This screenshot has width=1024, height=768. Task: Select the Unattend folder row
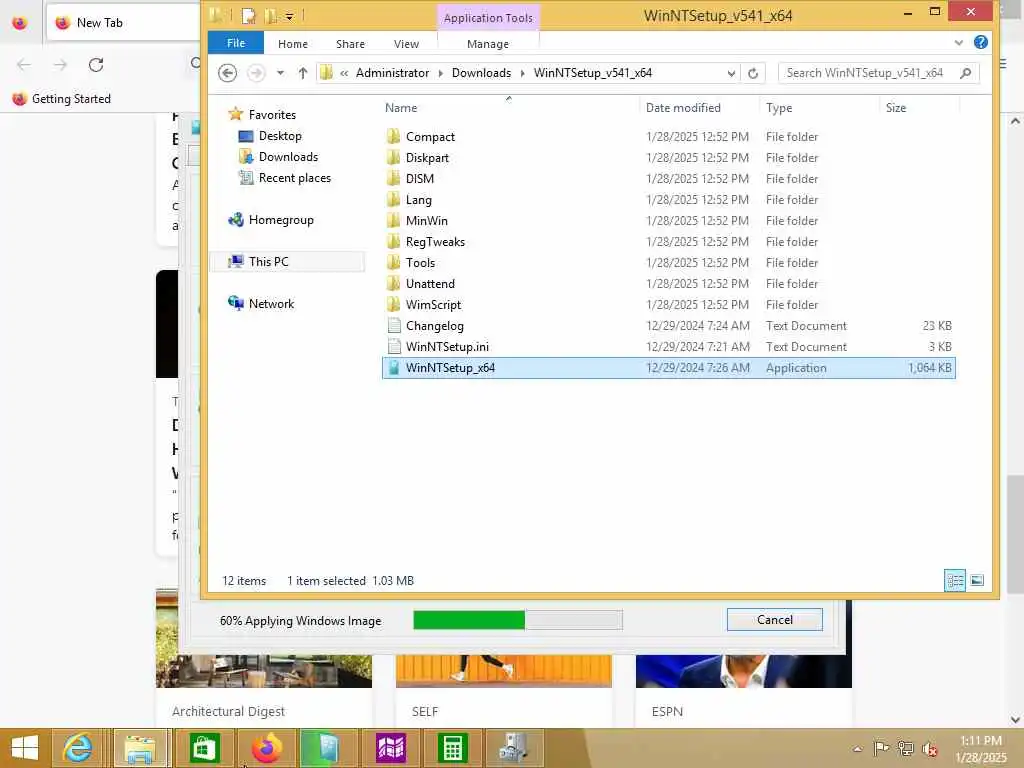(669, 283)
